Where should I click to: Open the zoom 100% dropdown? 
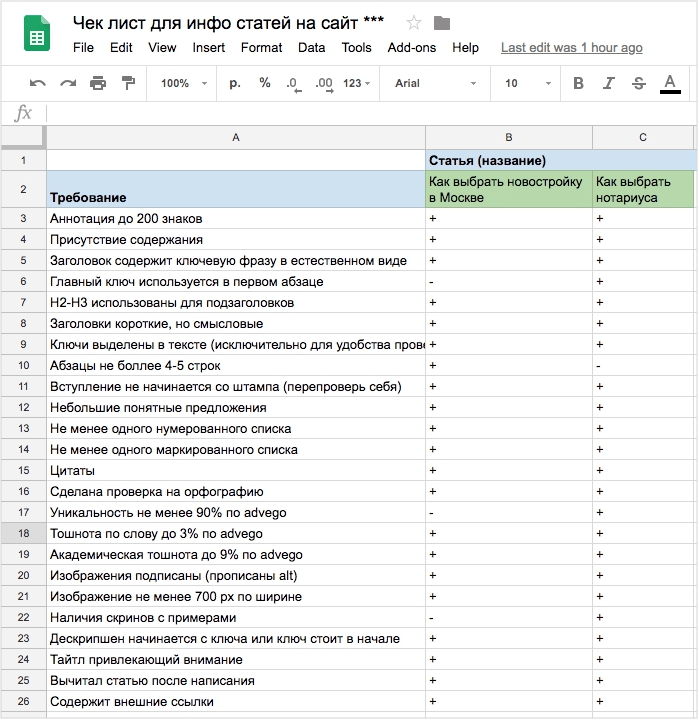181,83
